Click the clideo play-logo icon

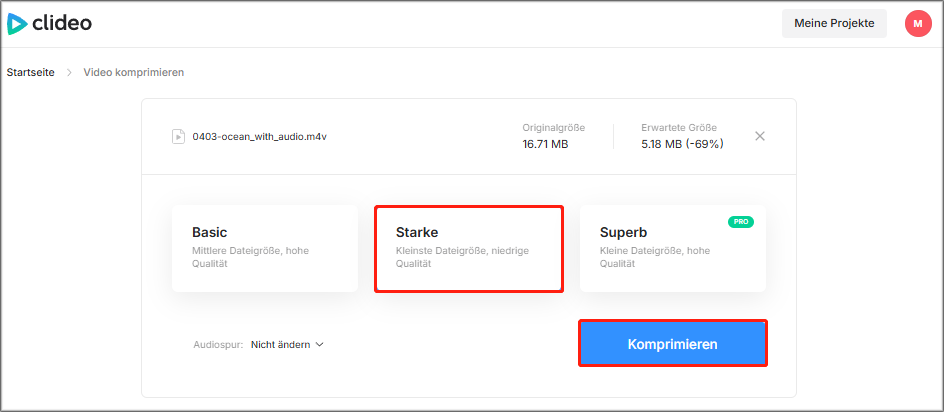[x=17, y=23]
